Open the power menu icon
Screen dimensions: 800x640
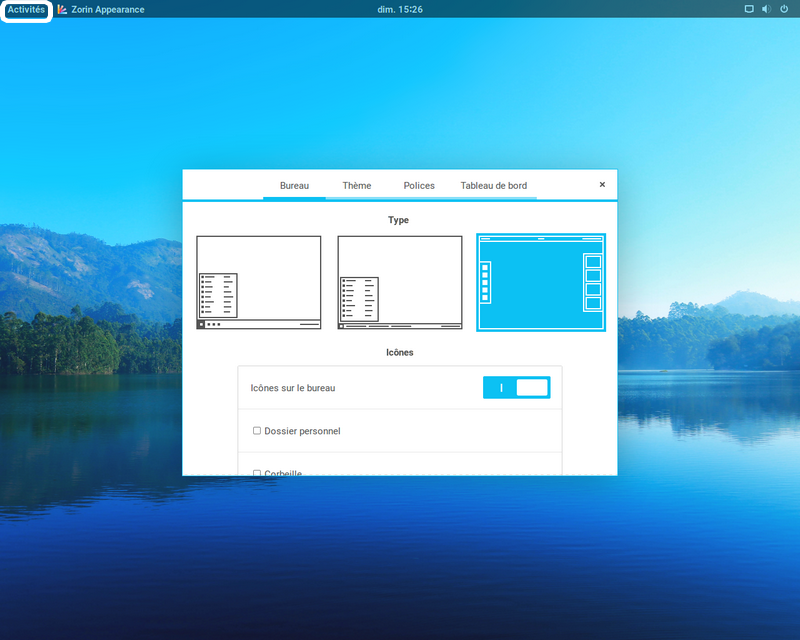(x=784, y=9)
